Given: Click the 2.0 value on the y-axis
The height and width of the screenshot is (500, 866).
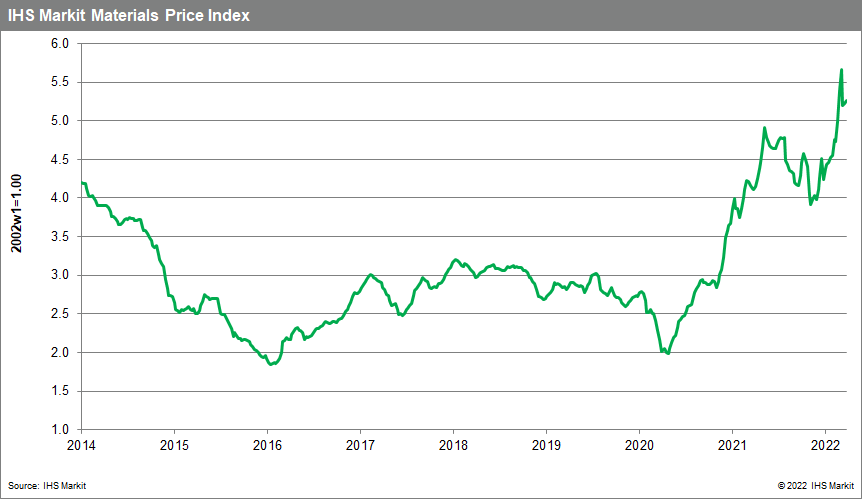Looking at the screenshot, I should click(59, 352).
